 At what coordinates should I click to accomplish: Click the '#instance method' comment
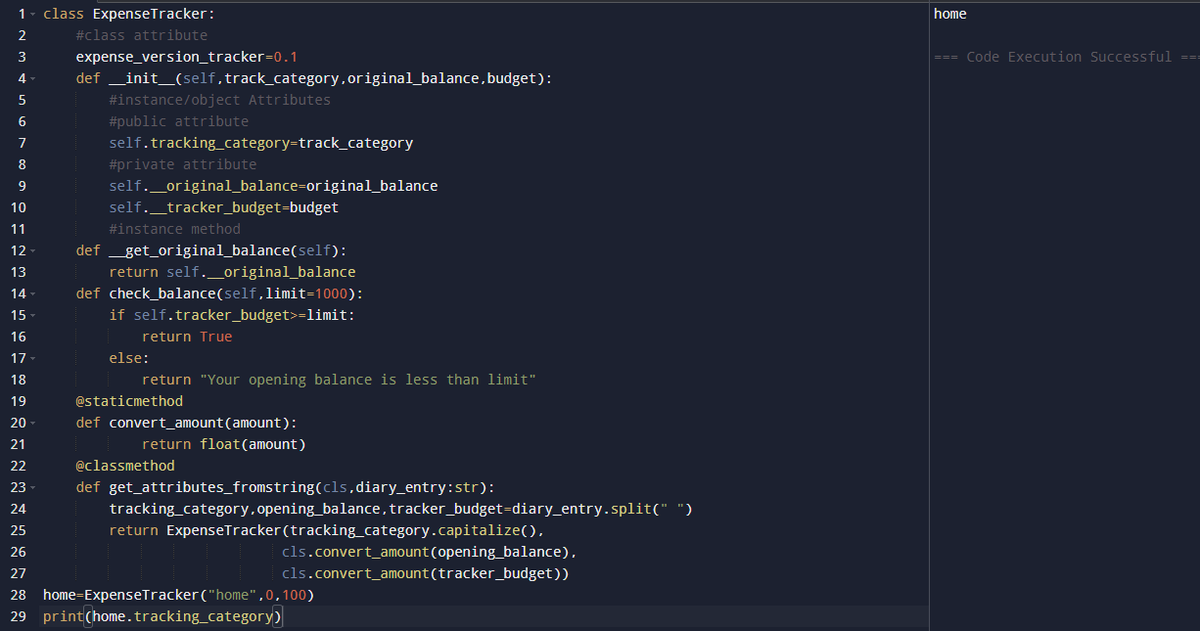(175, 229)
